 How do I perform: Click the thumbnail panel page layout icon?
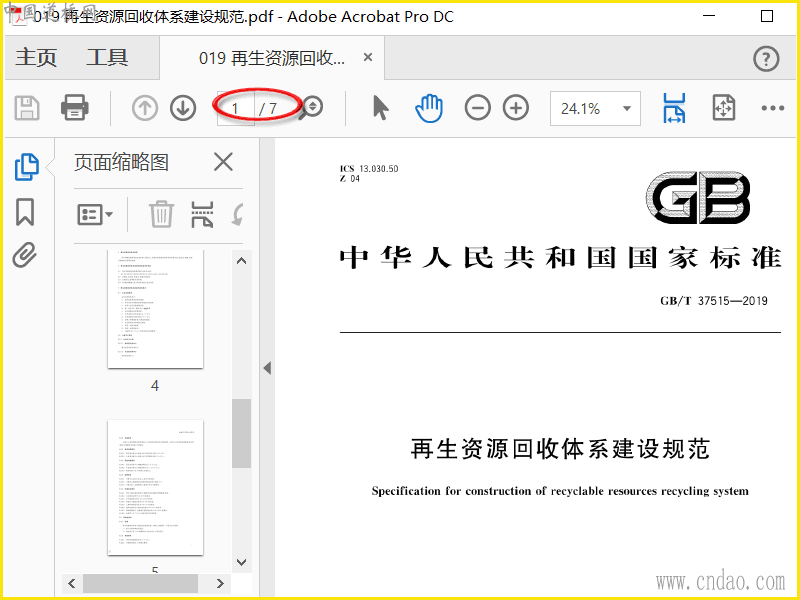203,214
